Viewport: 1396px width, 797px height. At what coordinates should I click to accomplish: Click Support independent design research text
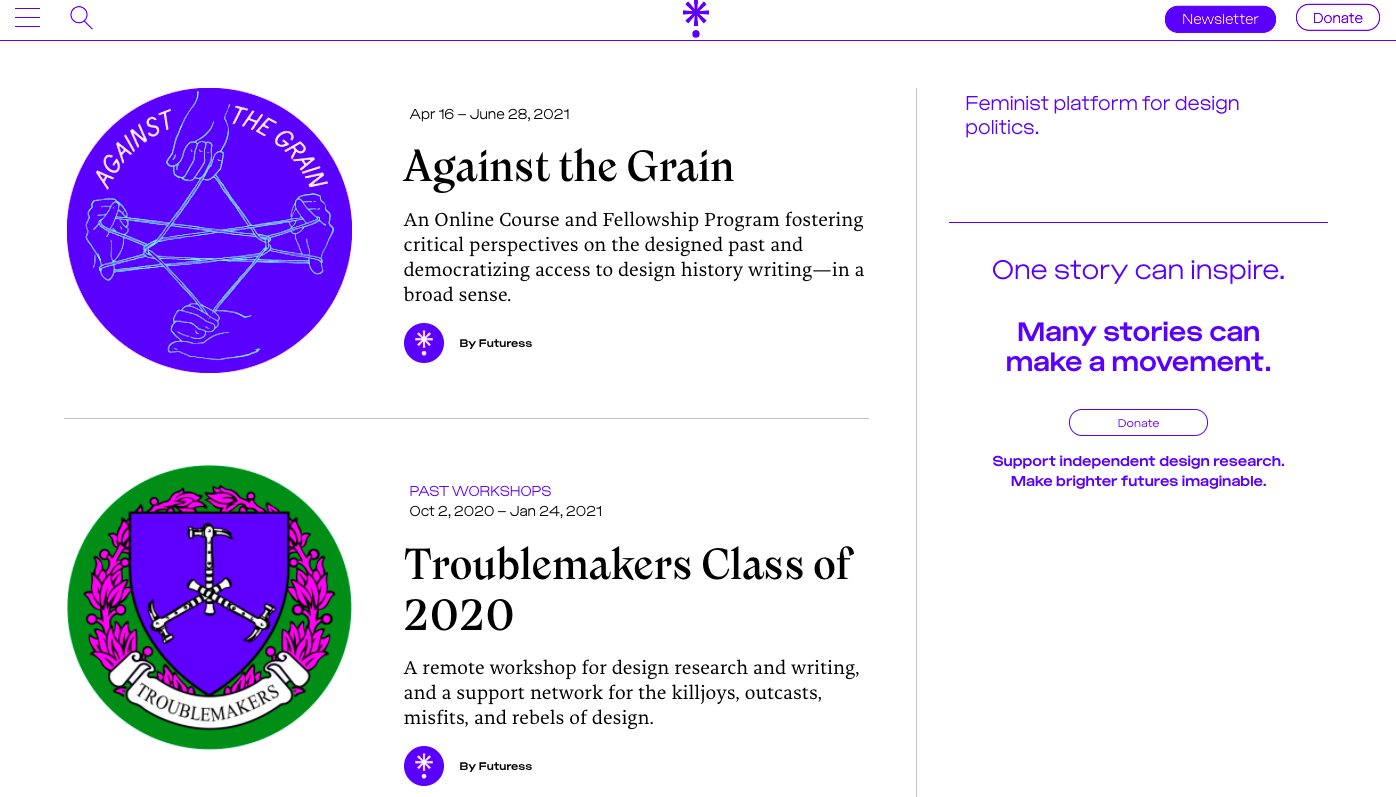1138,471
